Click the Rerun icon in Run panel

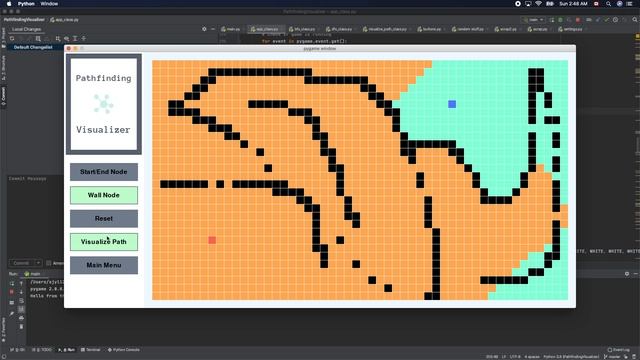point(12,283)
